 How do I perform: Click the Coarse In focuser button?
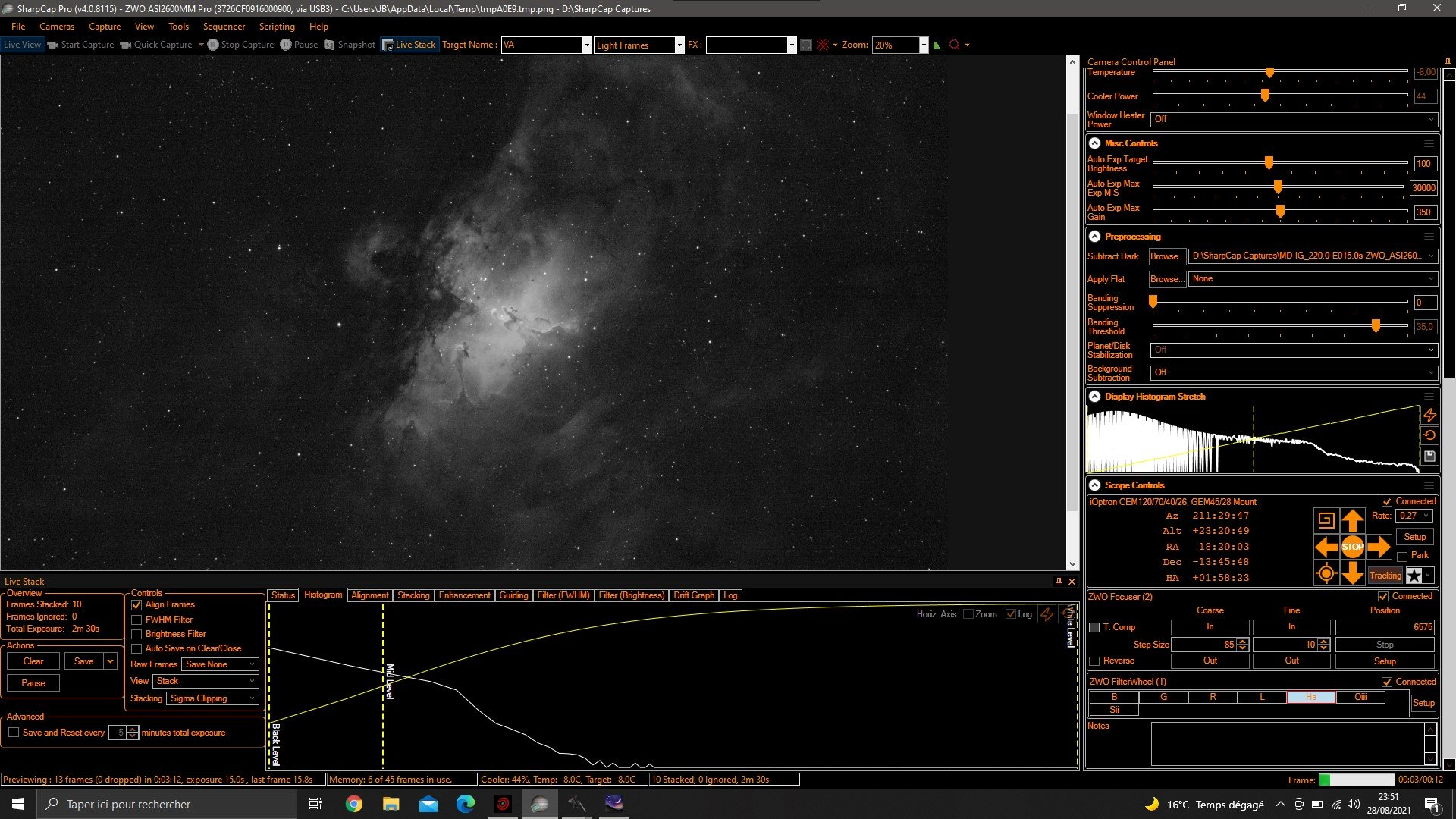(1210, 627)
